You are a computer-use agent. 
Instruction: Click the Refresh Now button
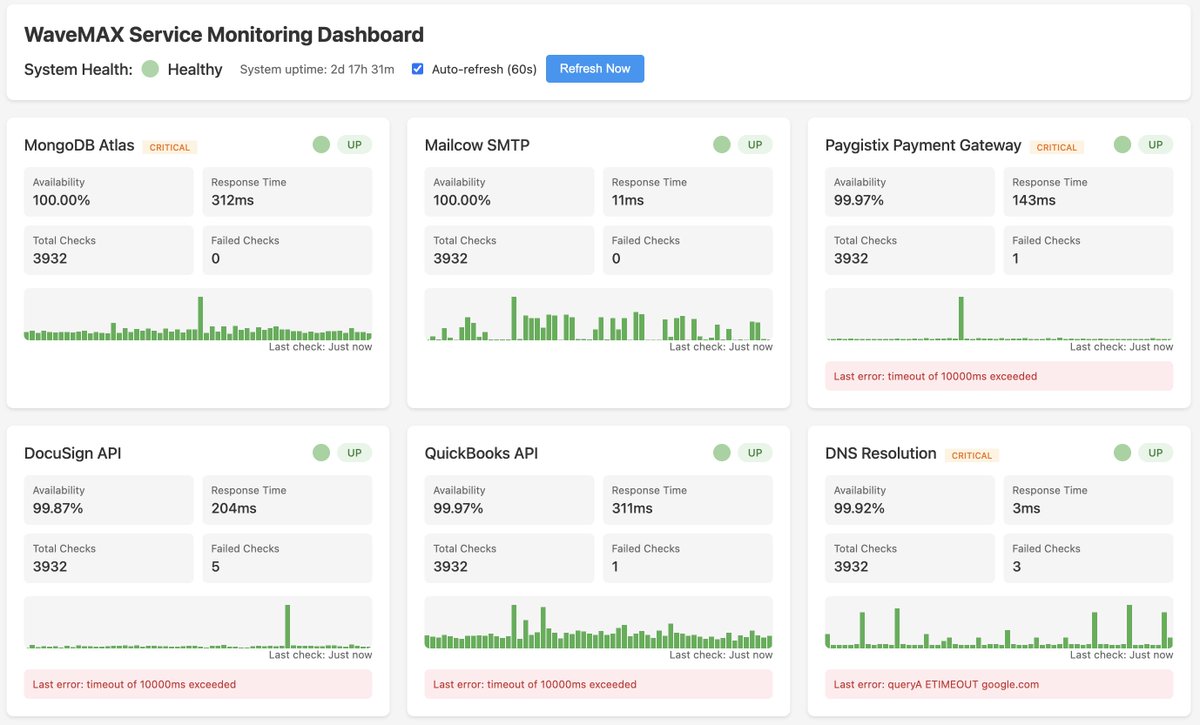(x=595, y=69)
